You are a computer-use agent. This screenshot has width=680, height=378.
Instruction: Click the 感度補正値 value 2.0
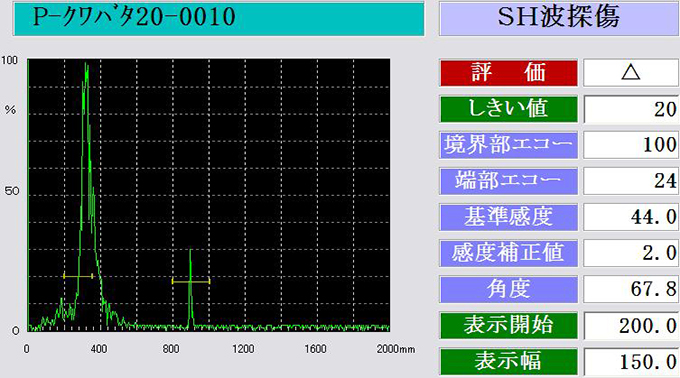tap(631, 253)
